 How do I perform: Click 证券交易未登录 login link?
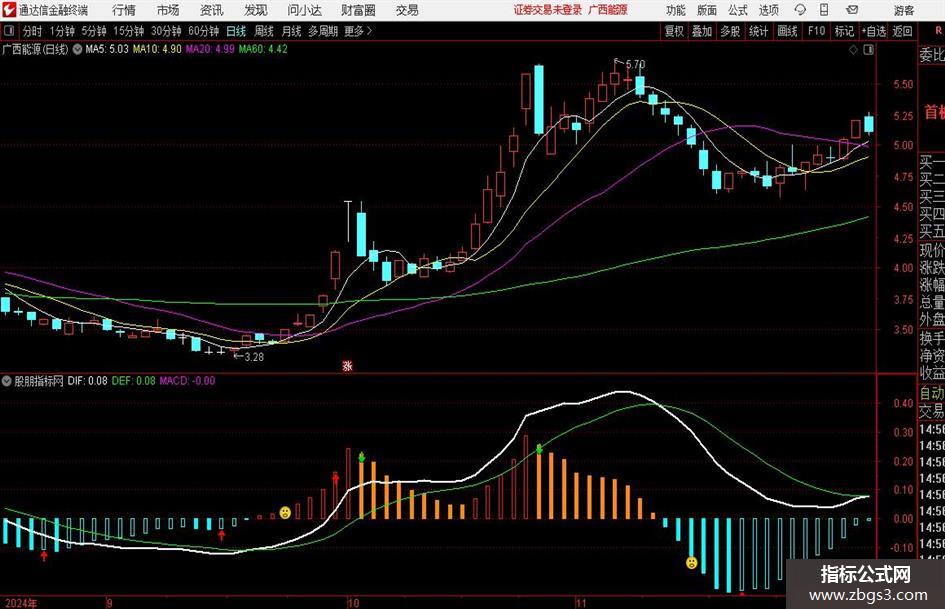point(548,10)
